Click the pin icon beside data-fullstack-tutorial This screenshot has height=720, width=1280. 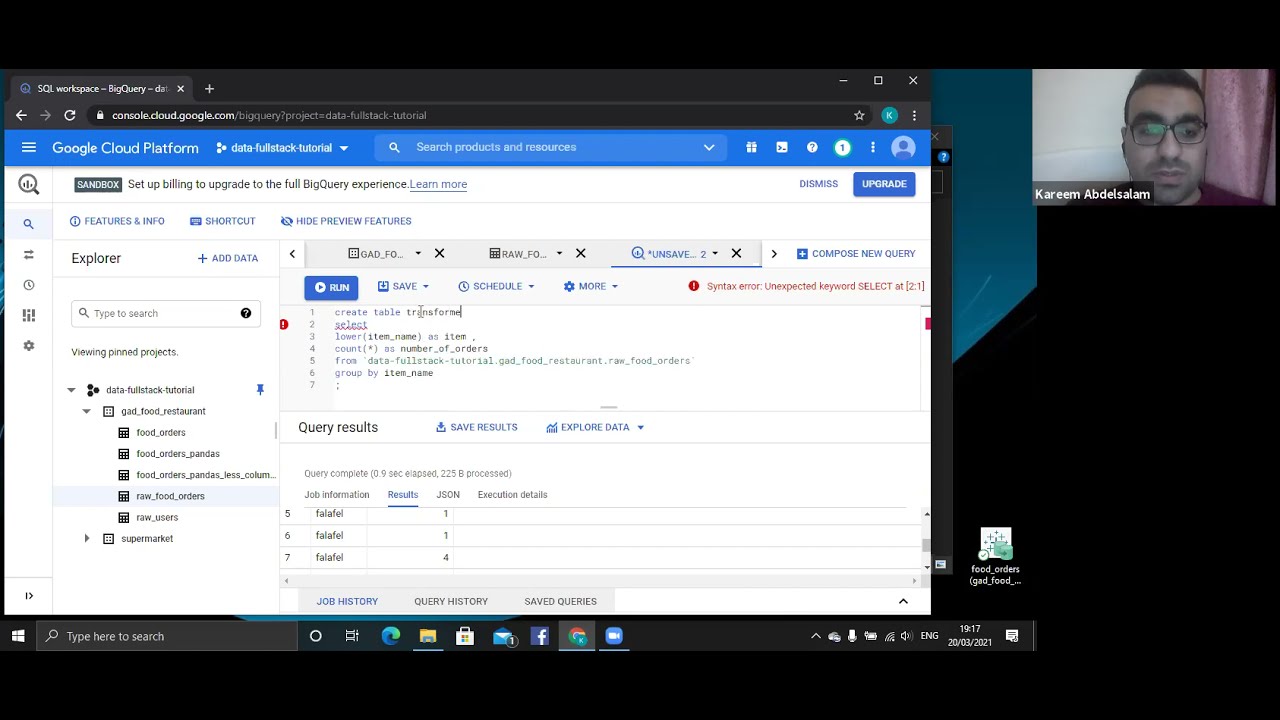tap(260, 390)
